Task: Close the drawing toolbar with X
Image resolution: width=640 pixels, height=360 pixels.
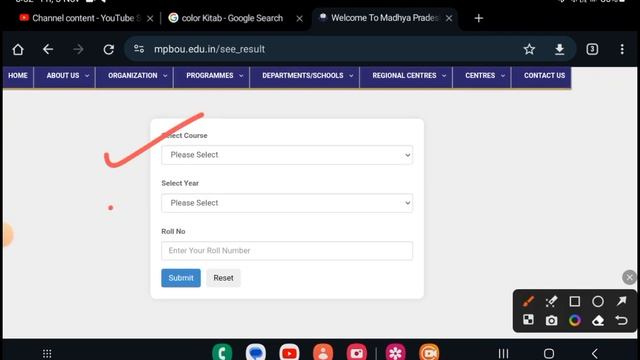Action: 629,278
